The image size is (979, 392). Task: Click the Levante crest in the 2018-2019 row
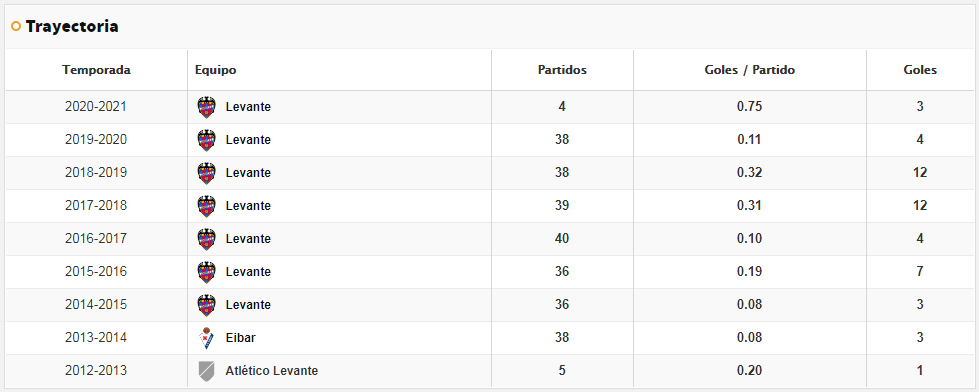tap(206, 173)
